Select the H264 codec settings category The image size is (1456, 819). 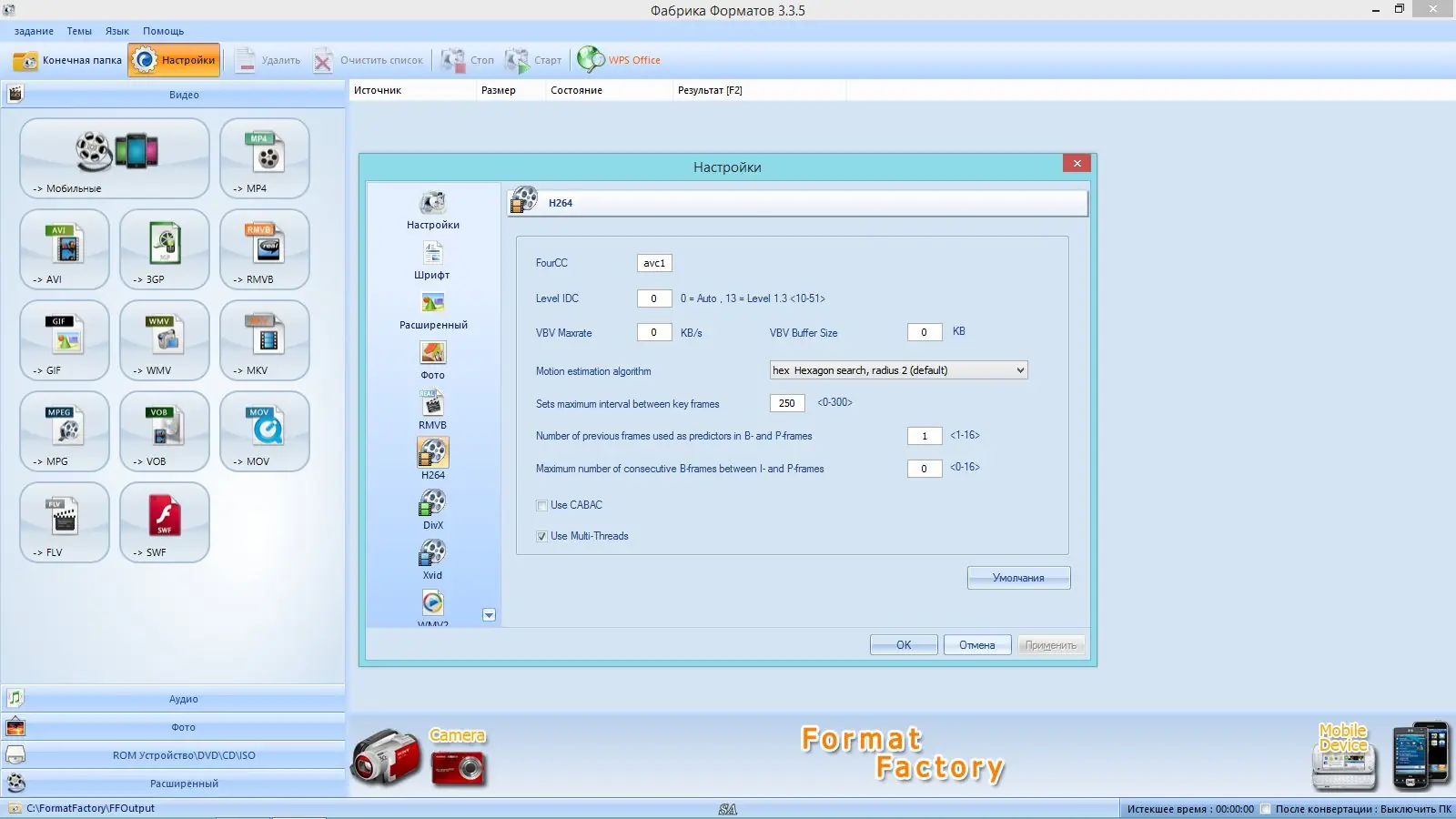[x=433, y=460]
